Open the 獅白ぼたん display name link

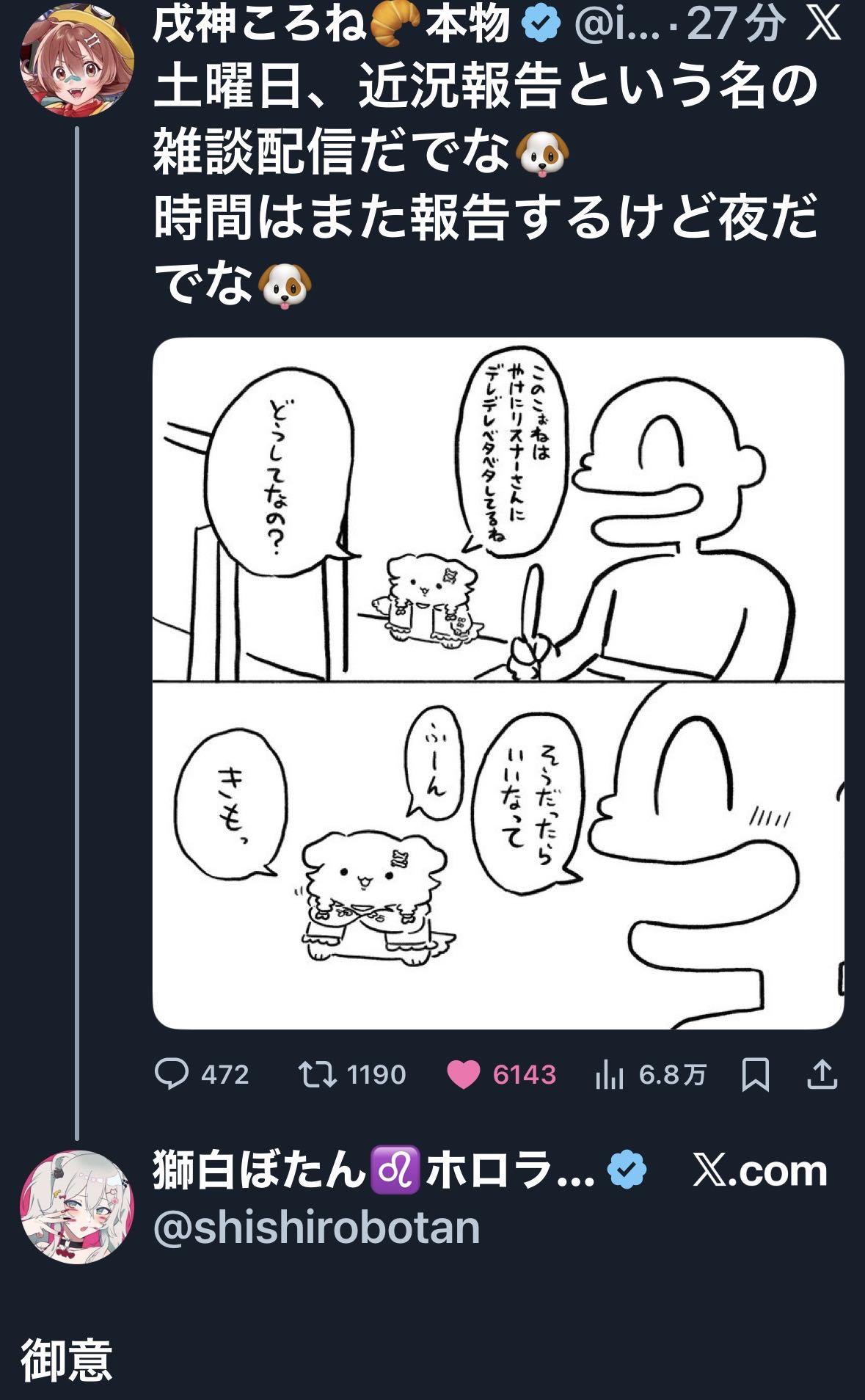373,1170
